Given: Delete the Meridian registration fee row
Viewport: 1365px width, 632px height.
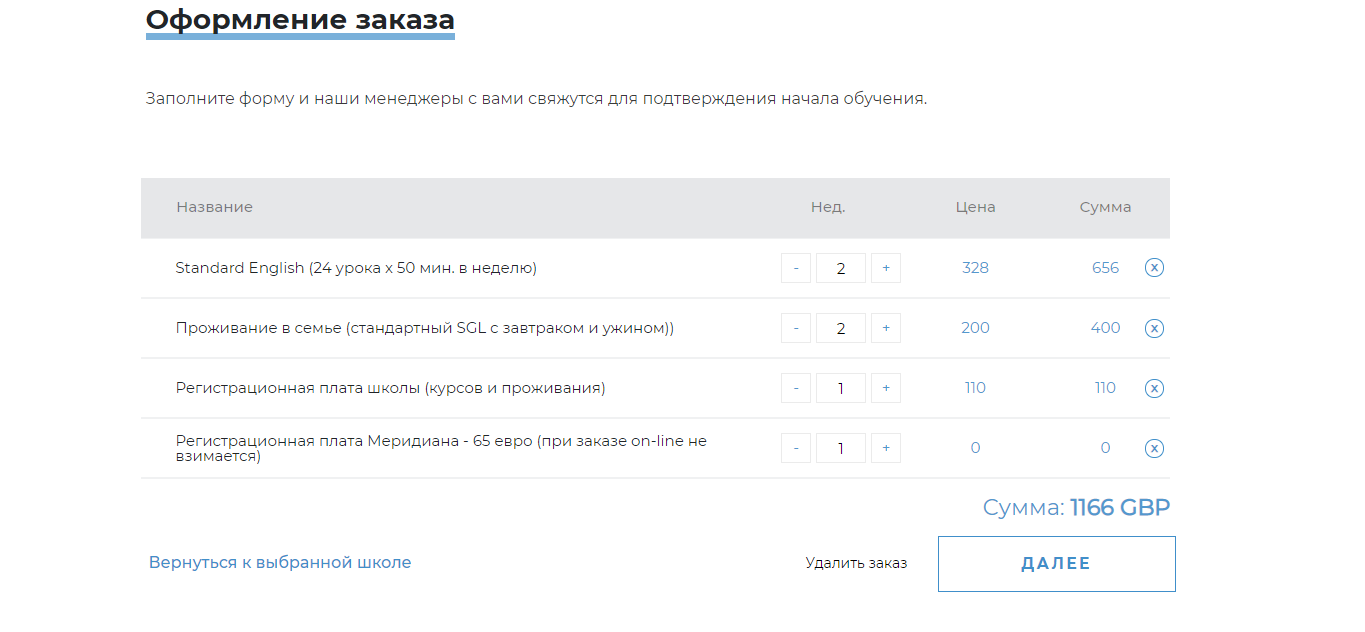Looking at the screenshot, I should [1154, 448].
